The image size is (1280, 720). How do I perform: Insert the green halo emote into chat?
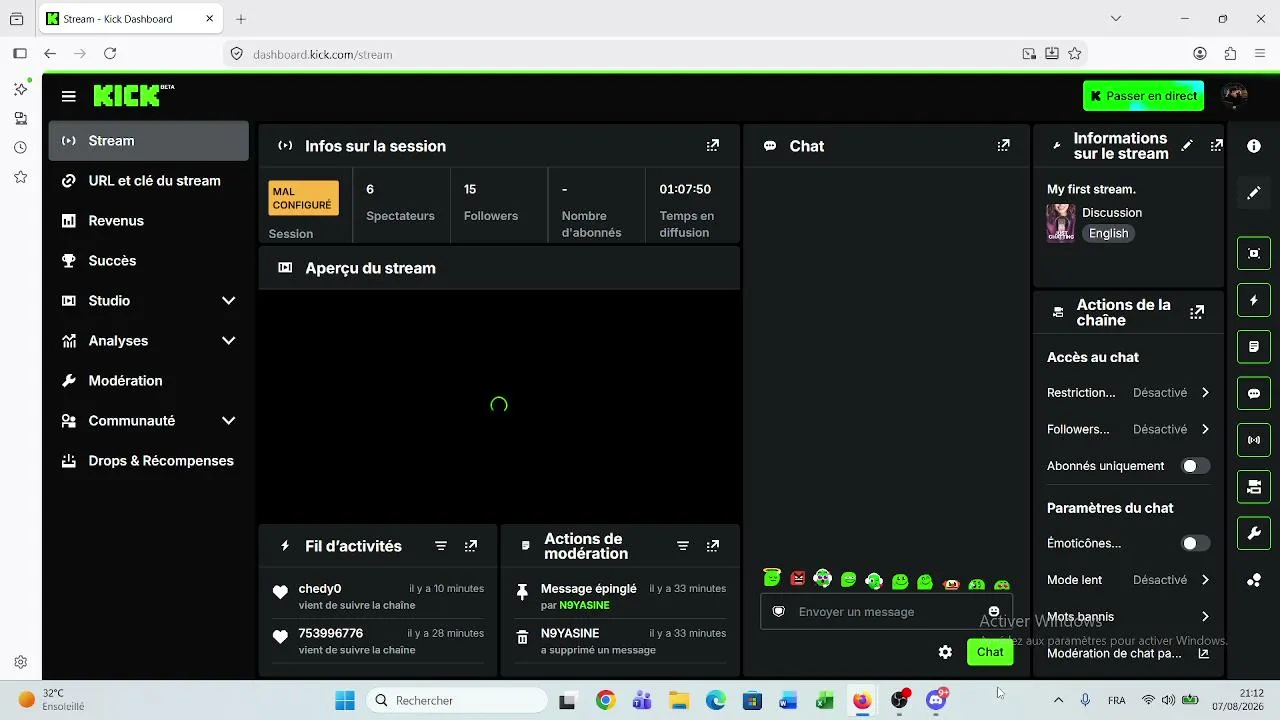pyautogui.click(x=772, y=578)
